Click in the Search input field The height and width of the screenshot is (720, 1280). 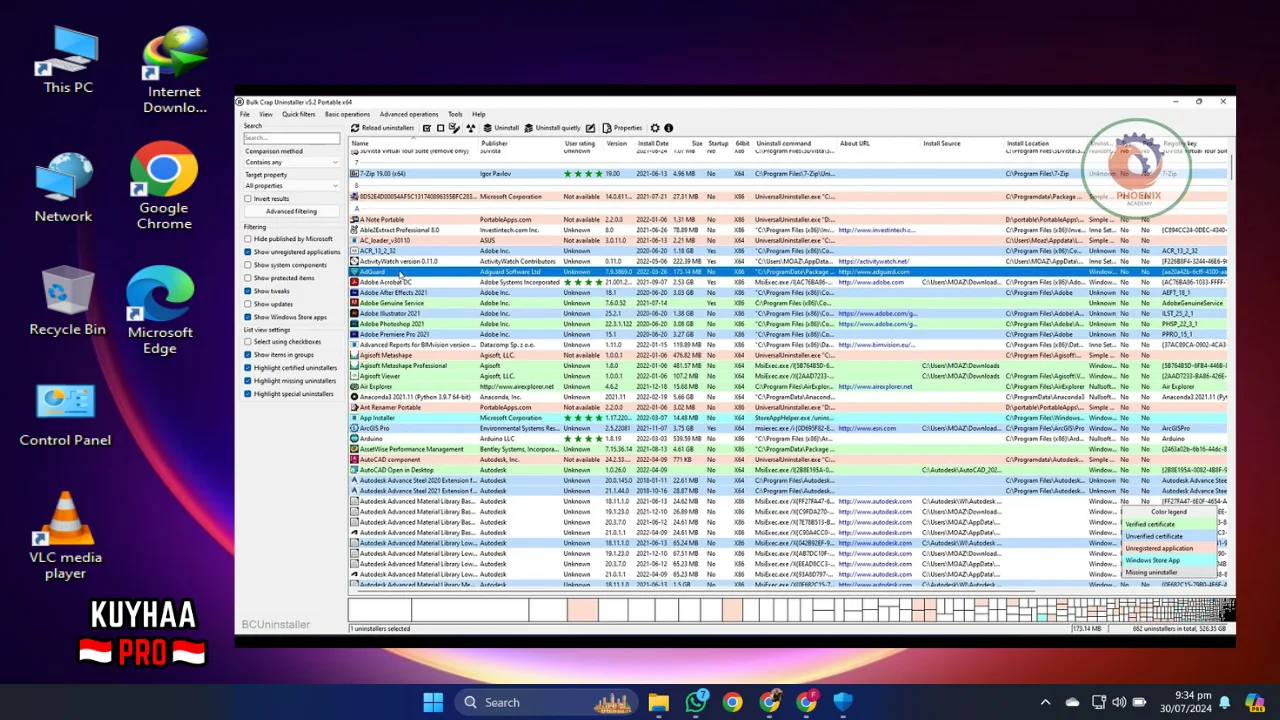tap(292, 138)
